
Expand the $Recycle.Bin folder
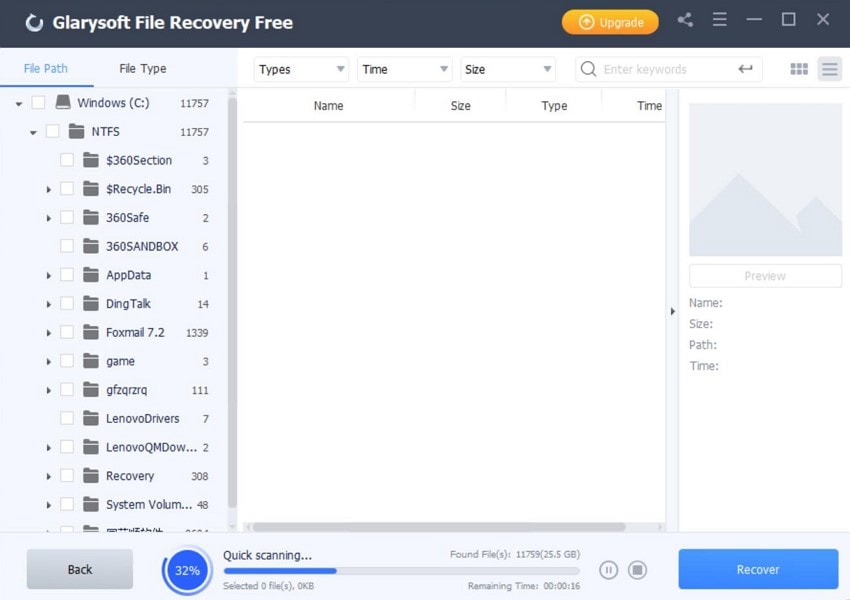point(48,189)
